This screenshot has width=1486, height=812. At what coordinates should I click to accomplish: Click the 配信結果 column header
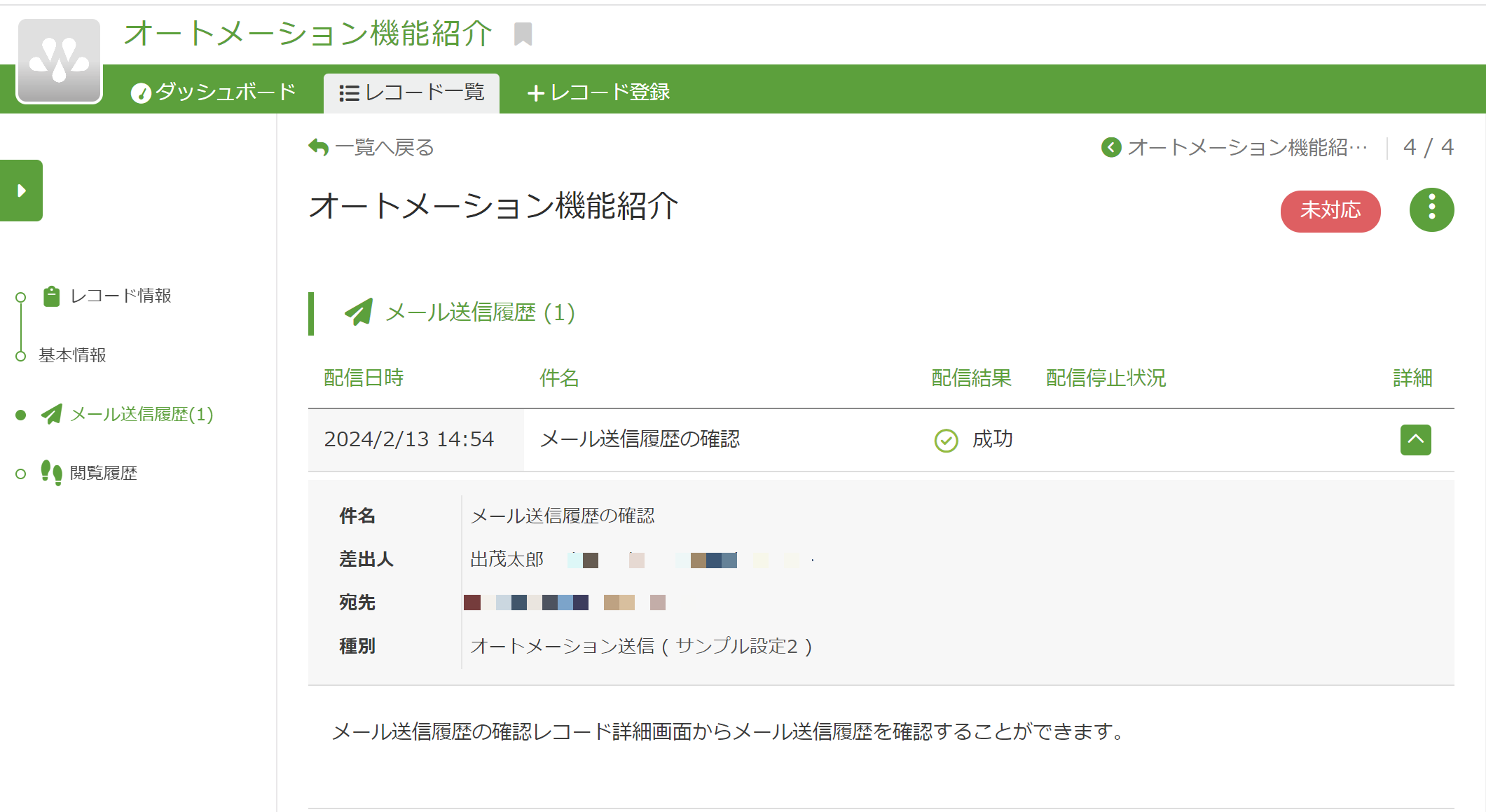coord(972,378)
